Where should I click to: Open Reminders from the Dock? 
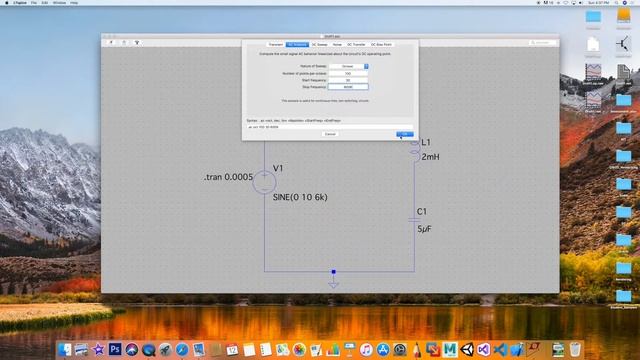click(x=266, y=350)
